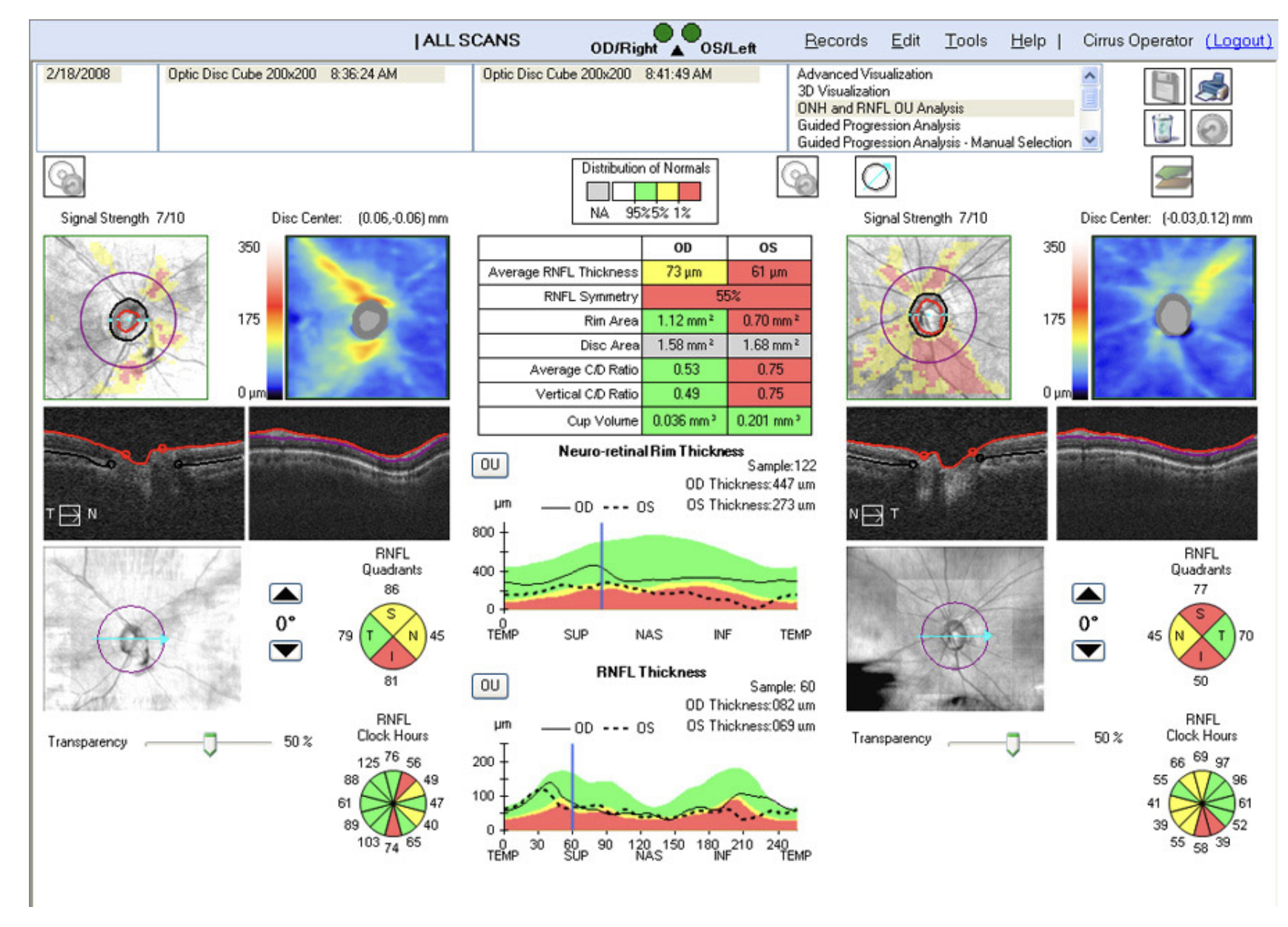Click the circle-with-arrow icon for left eye
The height and width of the screenshot is (927, 1288).
875,177
